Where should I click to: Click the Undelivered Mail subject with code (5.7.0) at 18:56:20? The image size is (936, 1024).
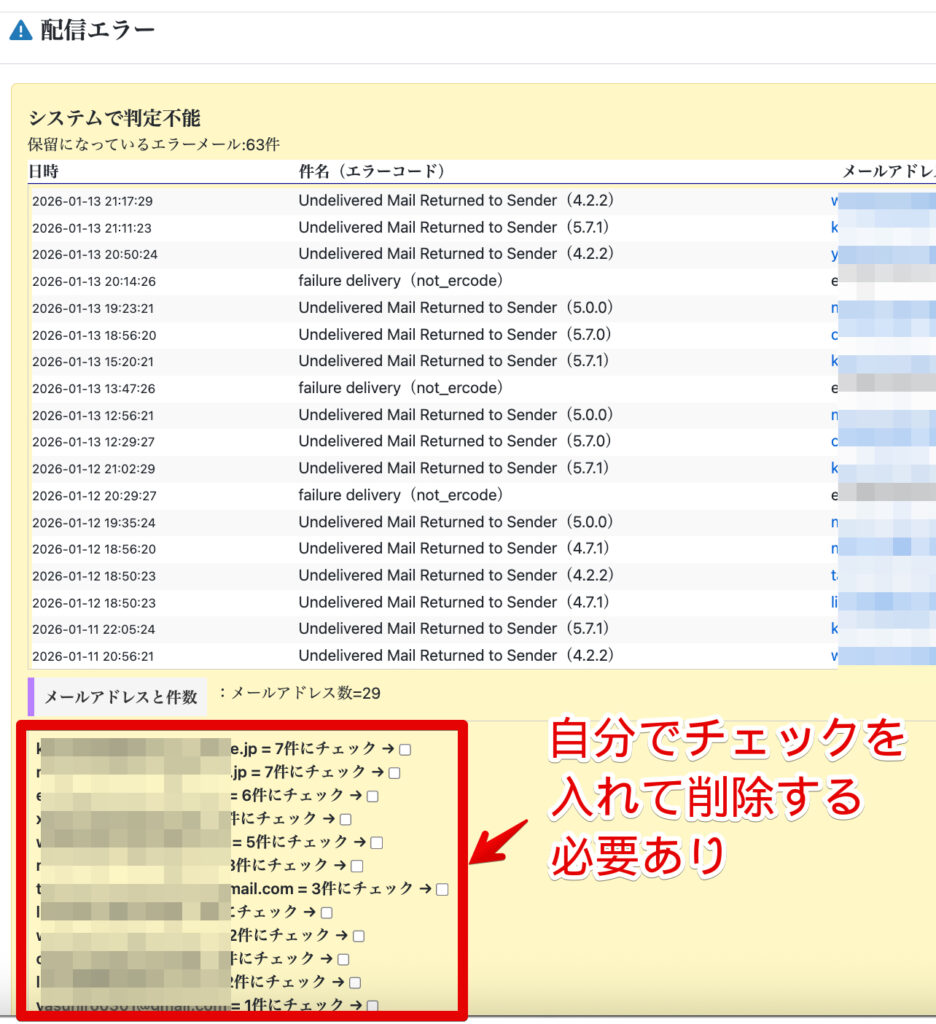pyautogui.click(x=455, y=334)
